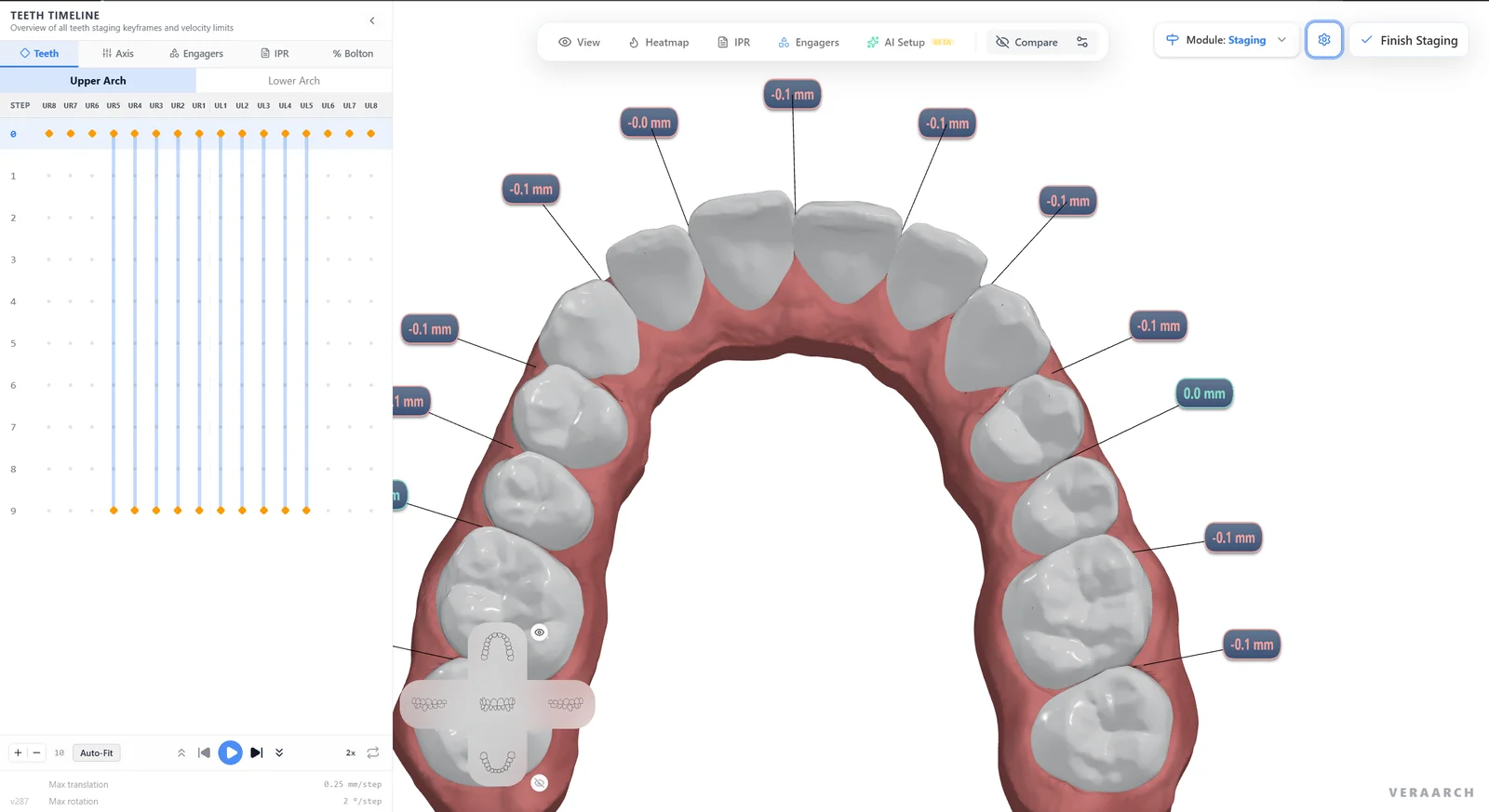Toggle lower arch hidden eye icon
1489x812 pixels.
click(539, 783)
